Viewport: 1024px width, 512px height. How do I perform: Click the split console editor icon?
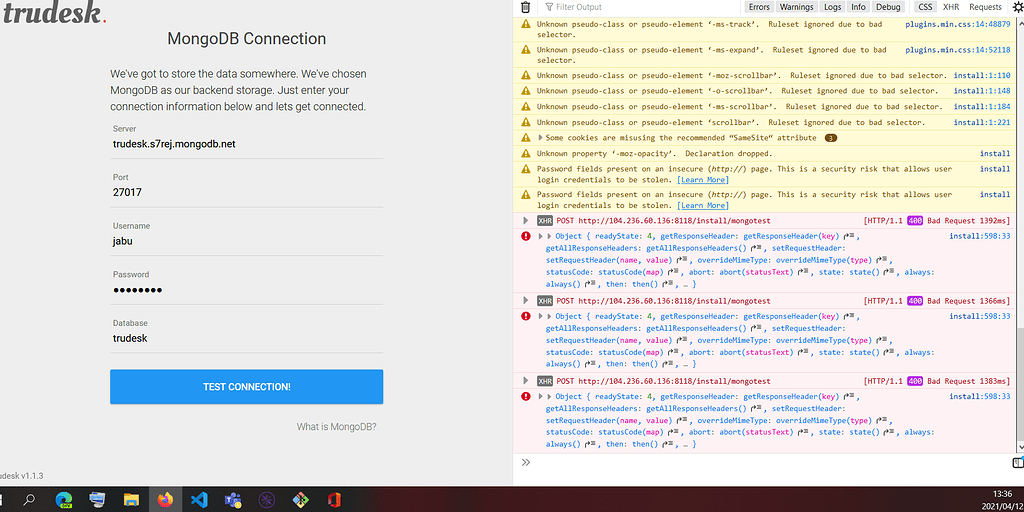tap(1016, 463)
